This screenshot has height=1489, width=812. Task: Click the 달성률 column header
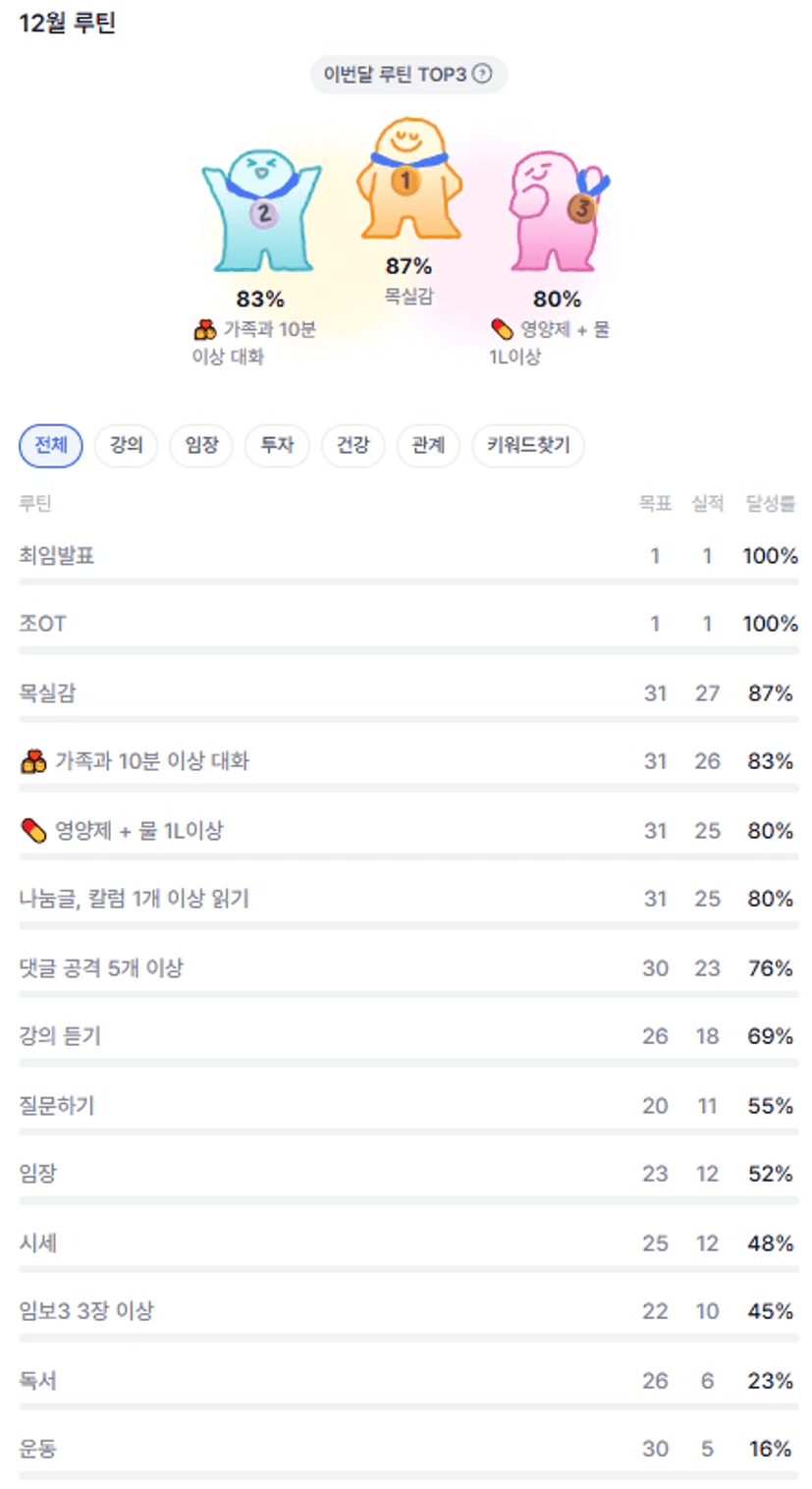(771, 504)
